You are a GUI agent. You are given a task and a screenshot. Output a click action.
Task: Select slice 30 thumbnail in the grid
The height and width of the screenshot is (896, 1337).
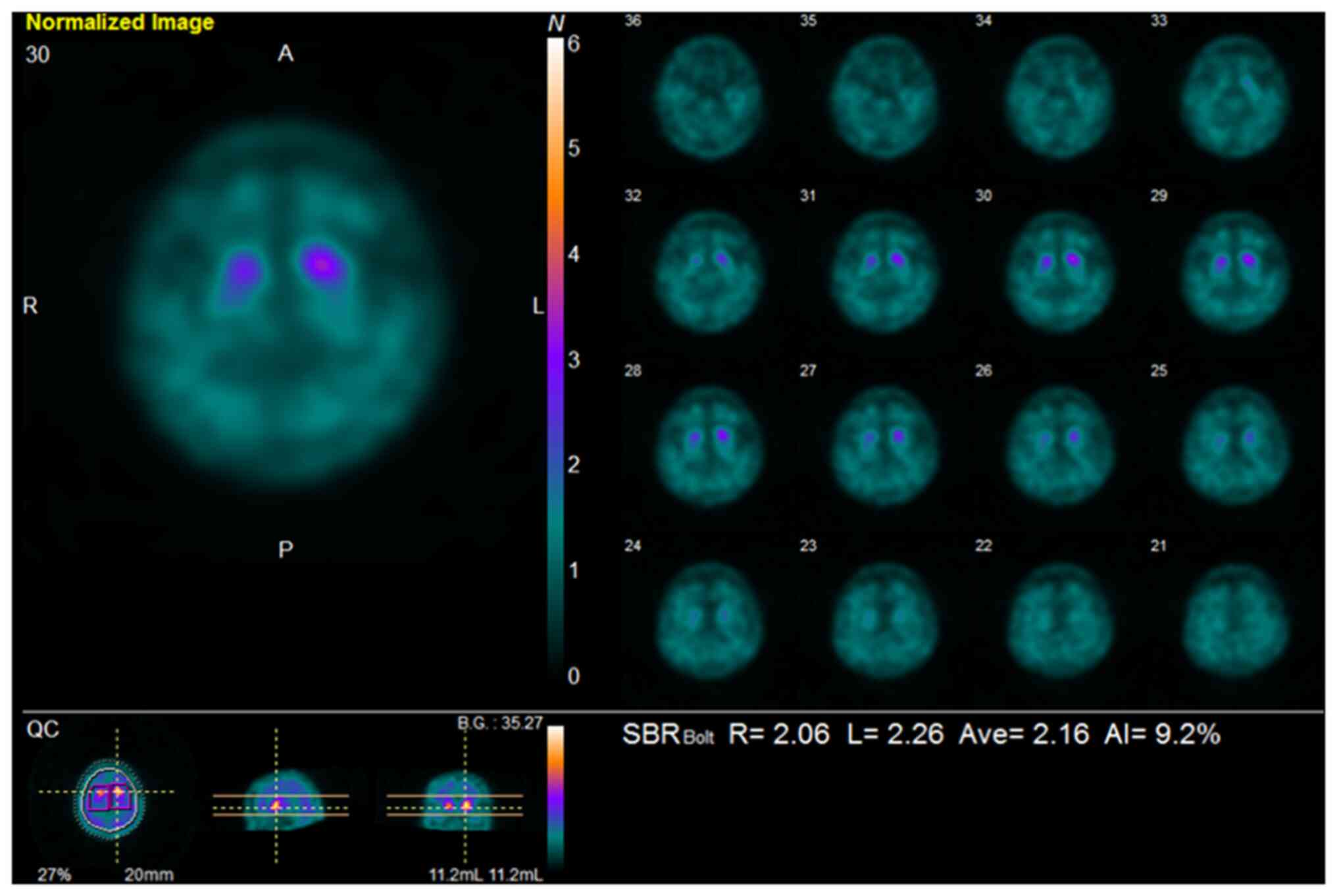coord(1059,272)
